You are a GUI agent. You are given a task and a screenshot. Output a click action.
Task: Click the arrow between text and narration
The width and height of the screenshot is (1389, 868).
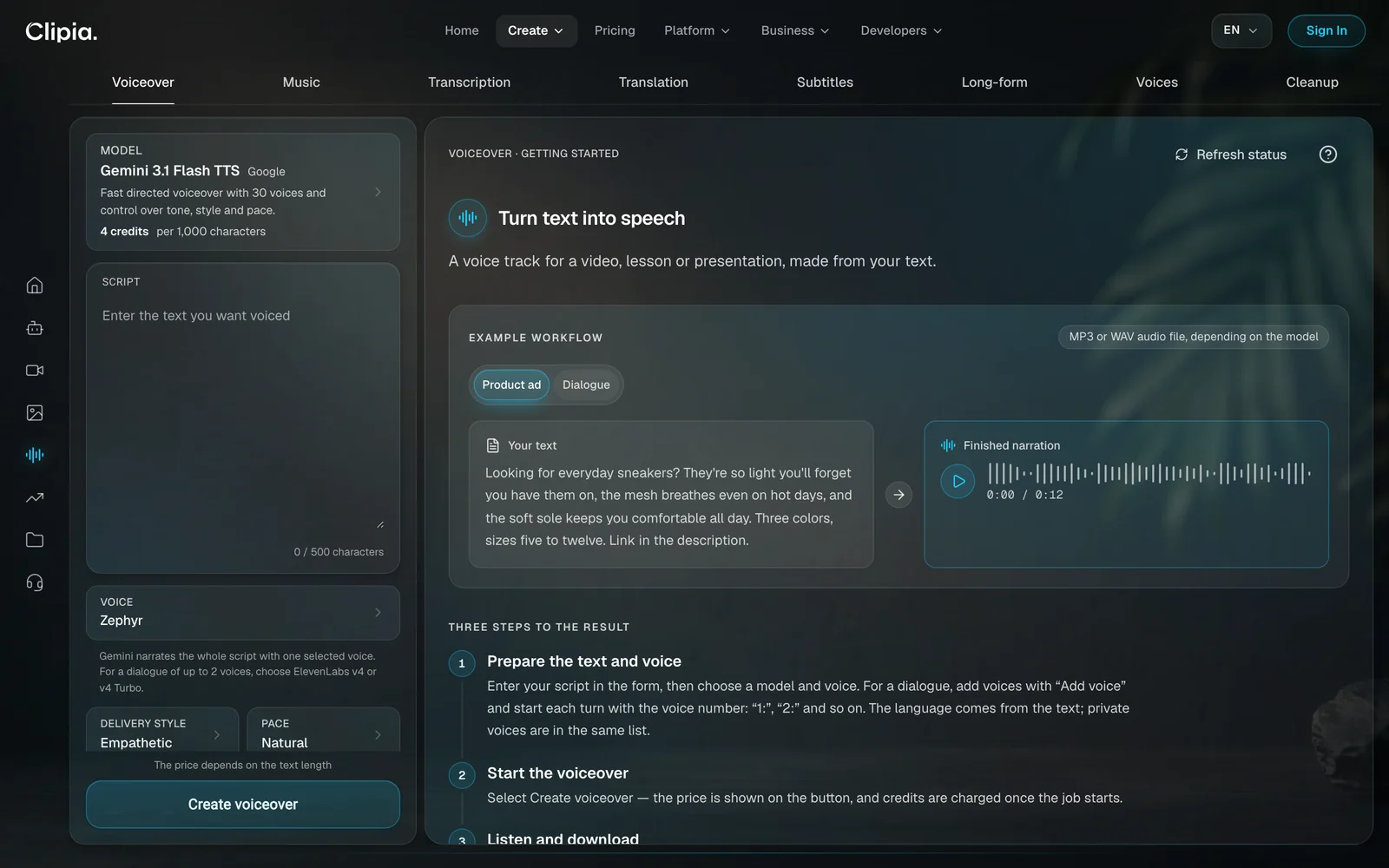899,495
